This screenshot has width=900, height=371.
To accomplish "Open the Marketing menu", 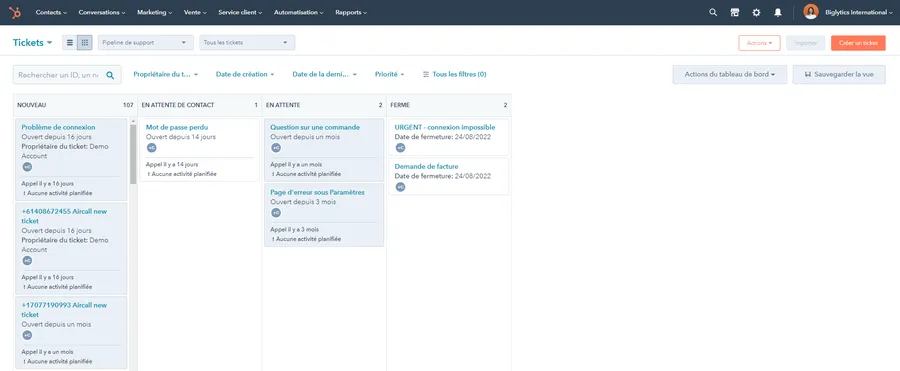I will [155, 12].
